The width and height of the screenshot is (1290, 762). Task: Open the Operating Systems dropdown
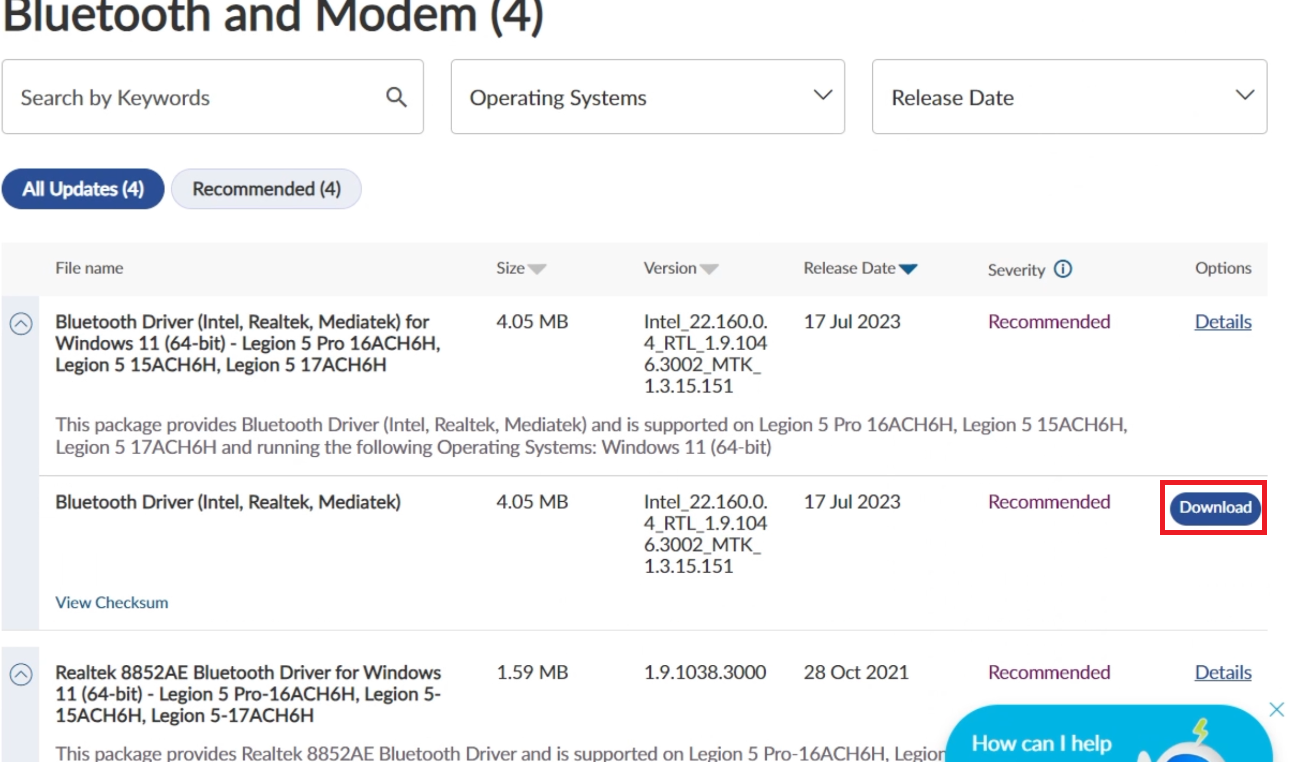648,97
